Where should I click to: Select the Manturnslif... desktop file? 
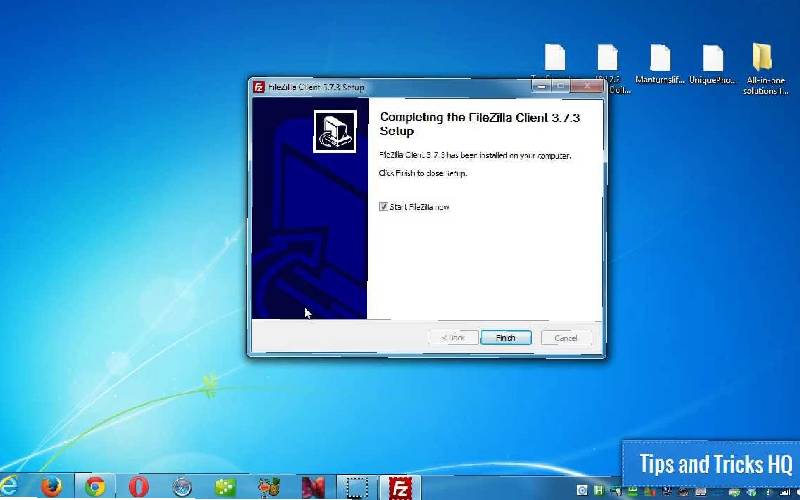(660, 64)
